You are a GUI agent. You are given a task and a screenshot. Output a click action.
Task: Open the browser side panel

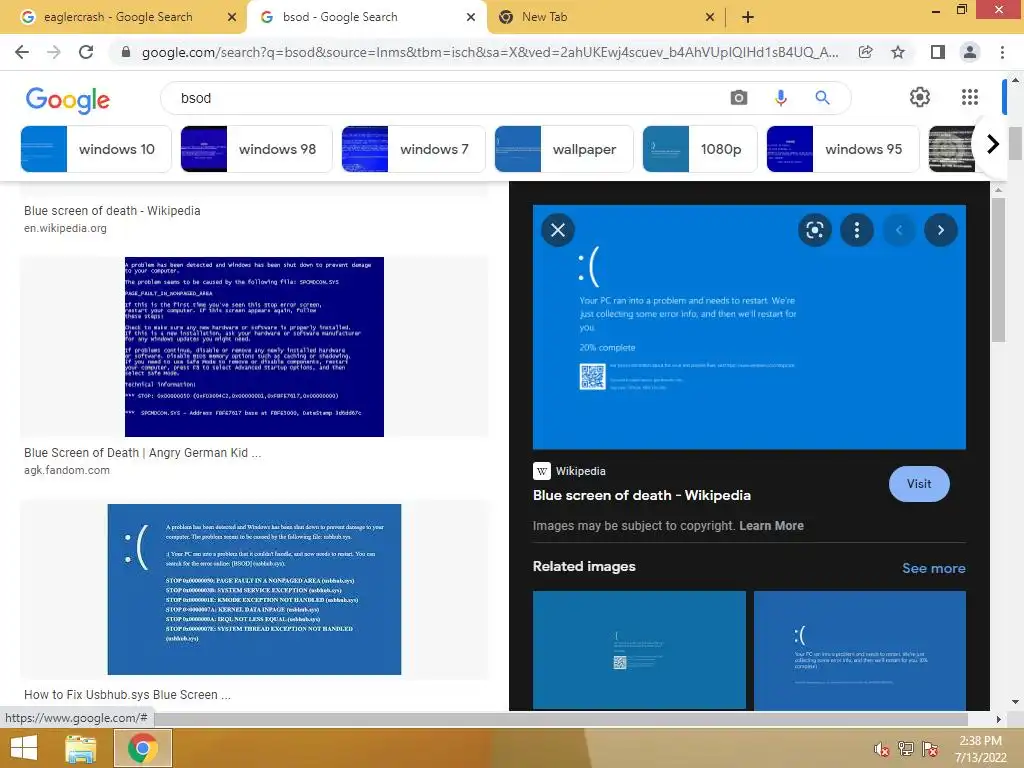click(x=938, y=52)
